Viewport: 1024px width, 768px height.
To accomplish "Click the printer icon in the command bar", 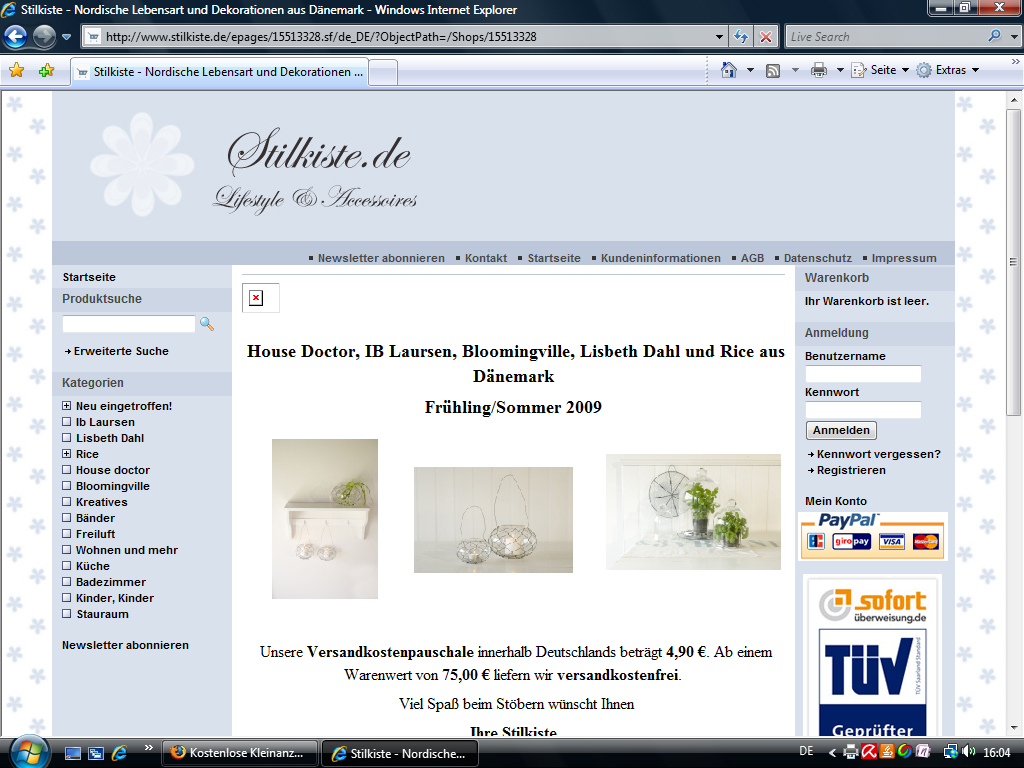I will (x=819, y=70).
